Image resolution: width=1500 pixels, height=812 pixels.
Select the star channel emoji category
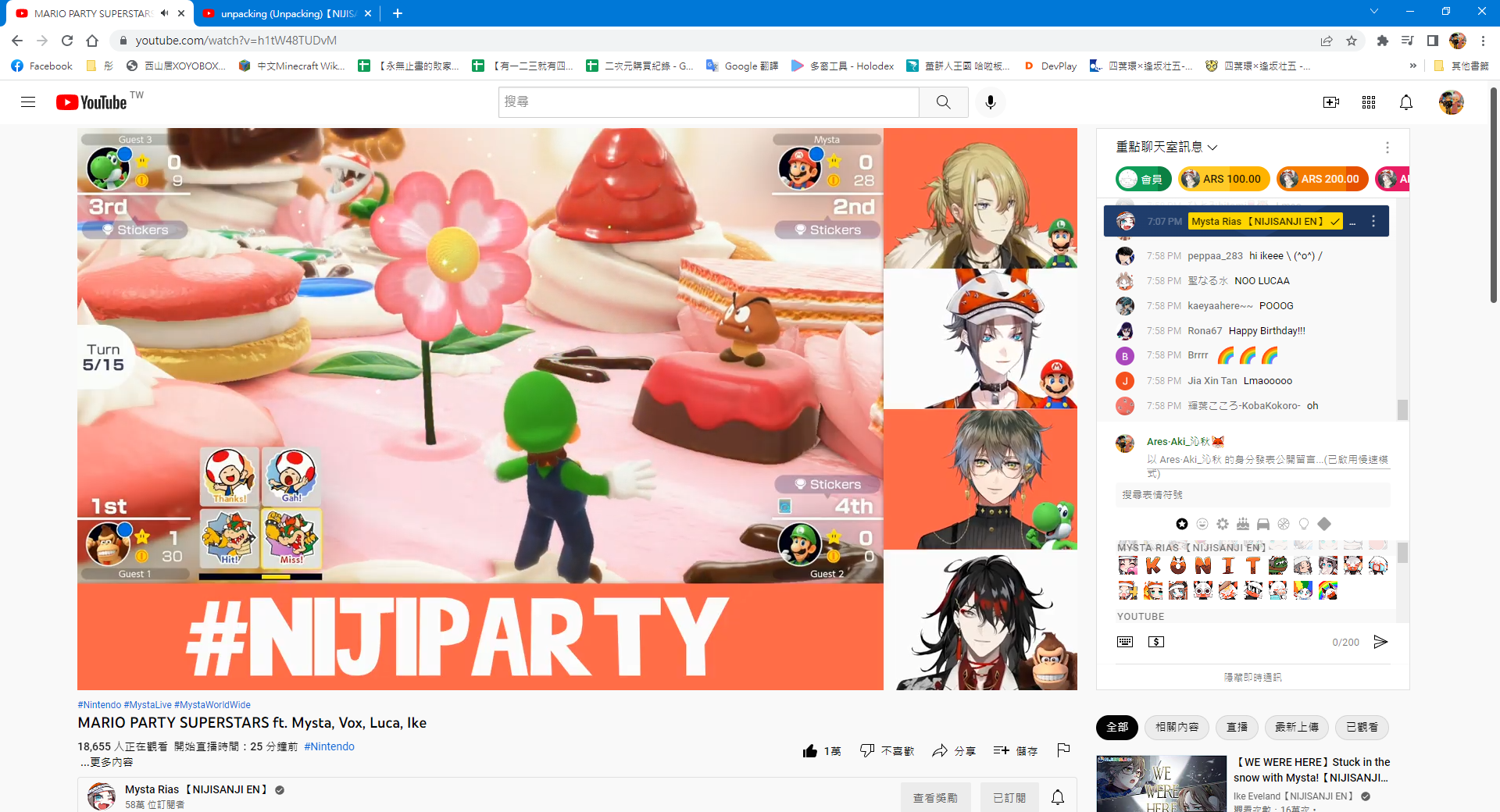1182,524
